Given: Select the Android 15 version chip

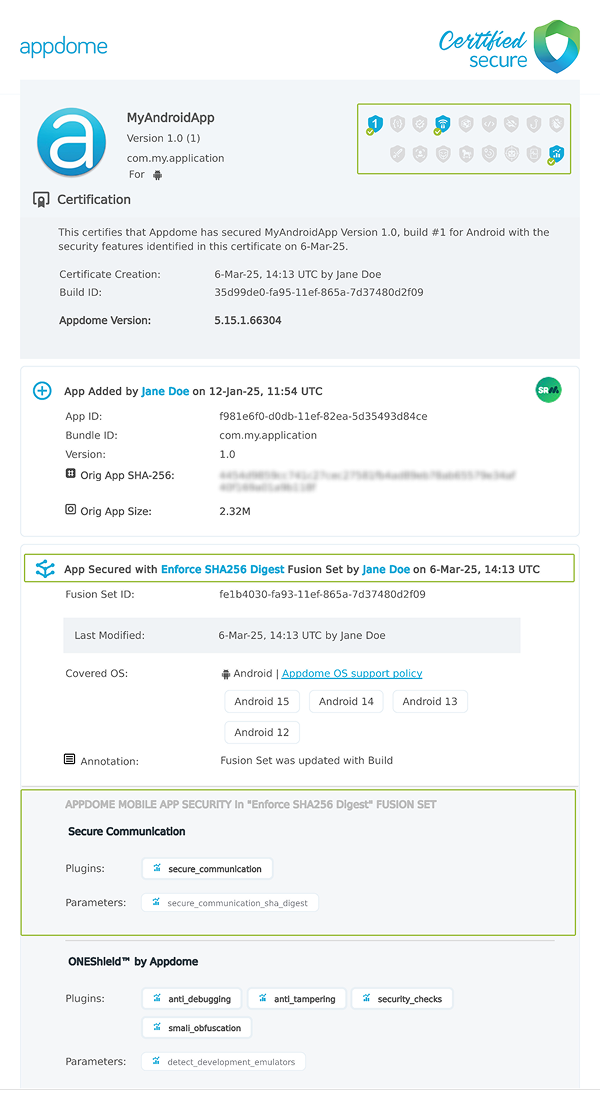Looking at the screenshot, I should (x=262, y=701).
